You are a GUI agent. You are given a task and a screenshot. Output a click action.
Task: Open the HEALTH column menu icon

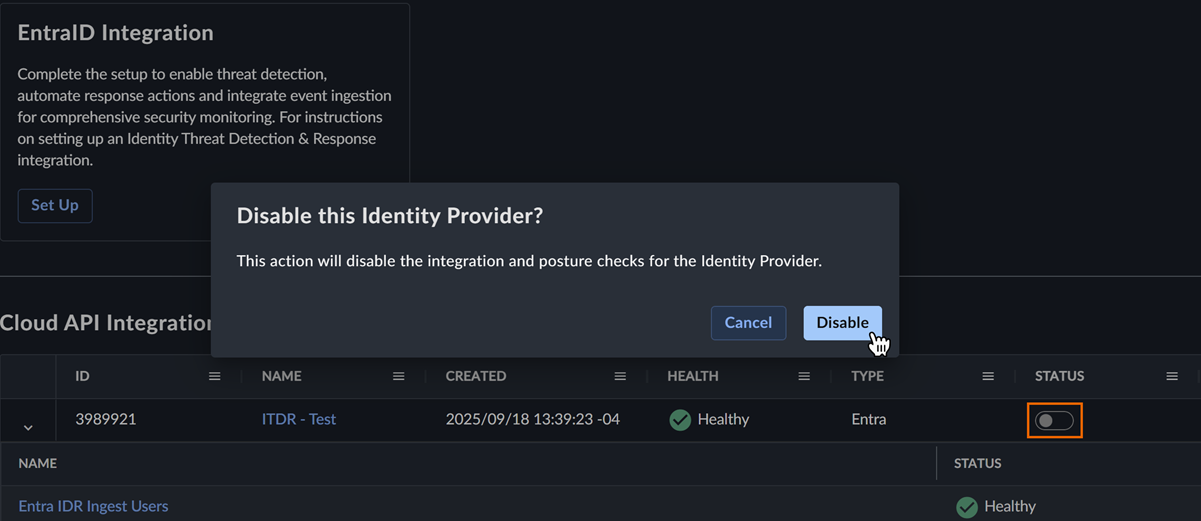(x=804, y=376)
